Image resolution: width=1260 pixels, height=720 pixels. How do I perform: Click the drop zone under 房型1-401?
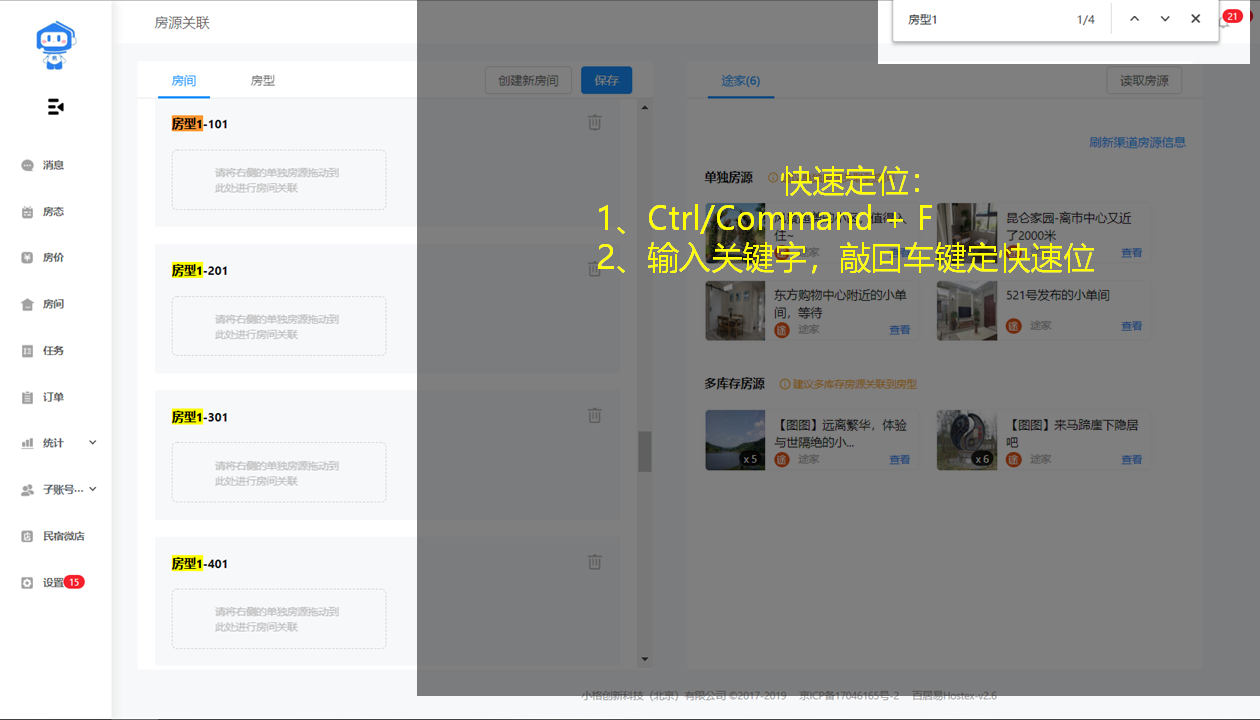pos(279,619)
